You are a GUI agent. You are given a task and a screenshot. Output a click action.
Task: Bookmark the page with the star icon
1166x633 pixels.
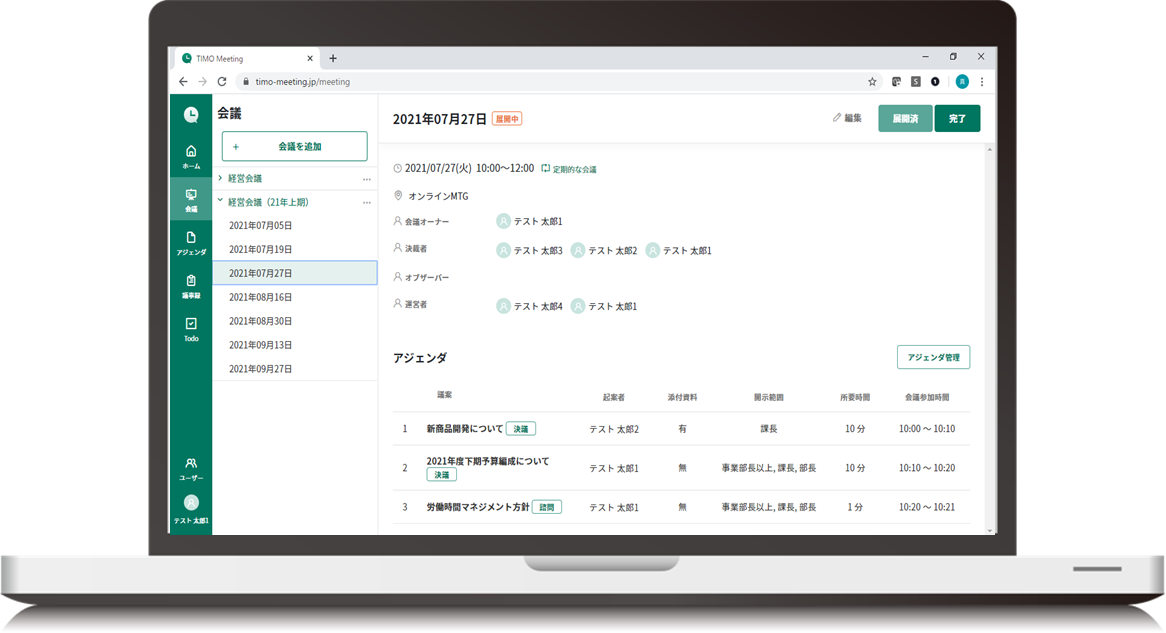[872, 82]
